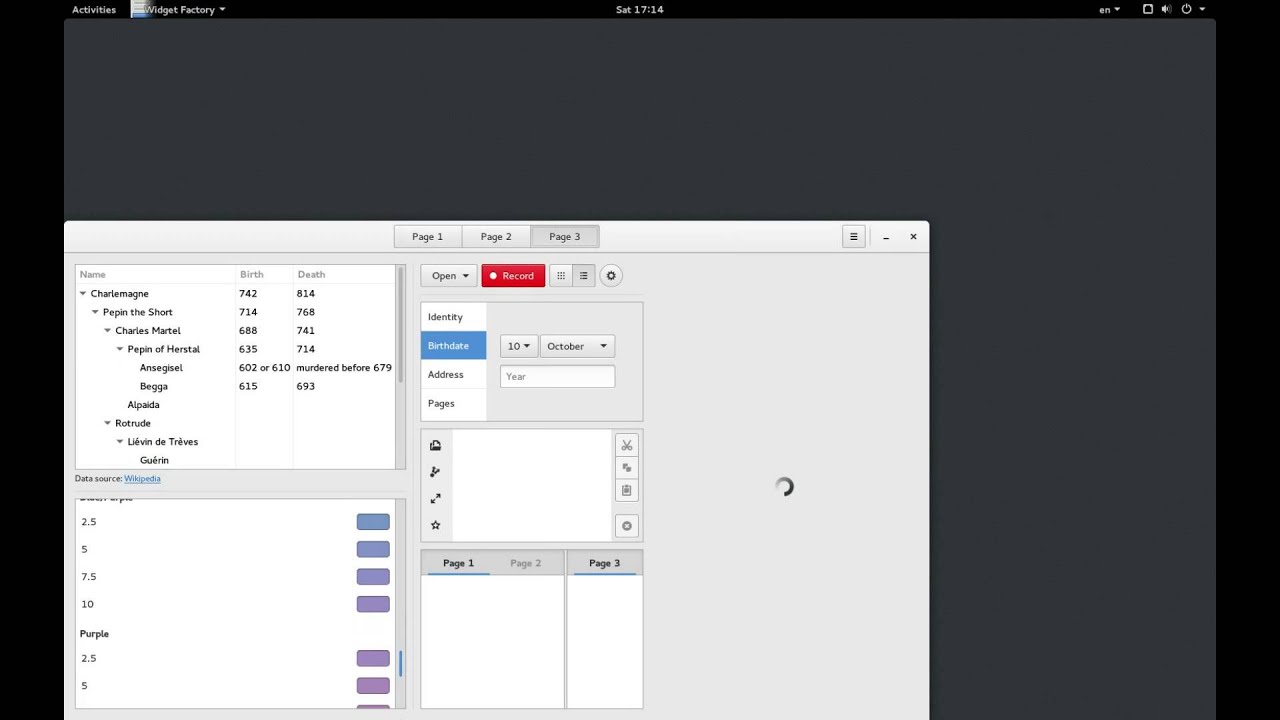Select Page 3 in header switcher

click(x=564, y=237)
